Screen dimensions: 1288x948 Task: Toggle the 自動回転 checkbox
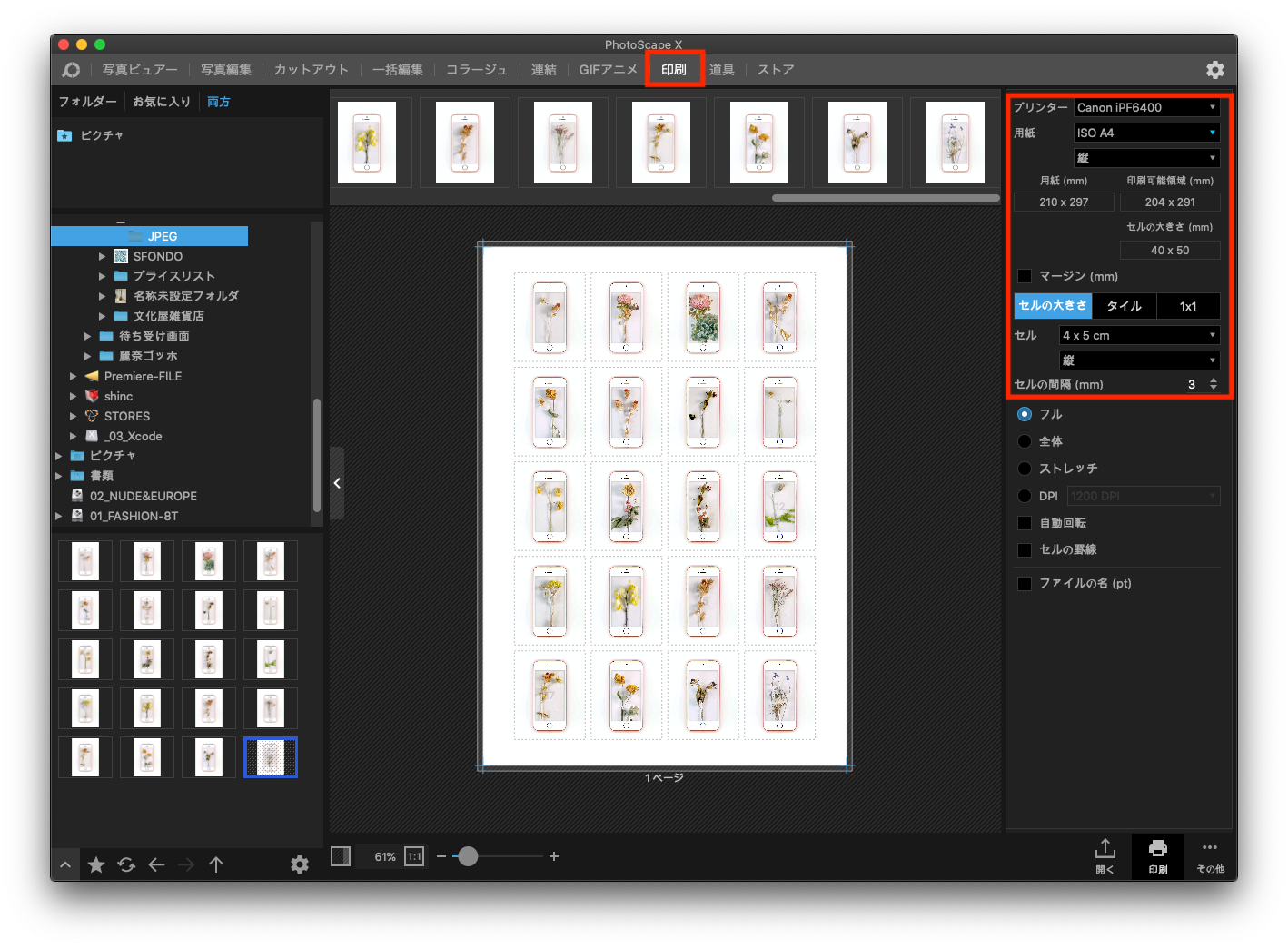click(1025, 523)
